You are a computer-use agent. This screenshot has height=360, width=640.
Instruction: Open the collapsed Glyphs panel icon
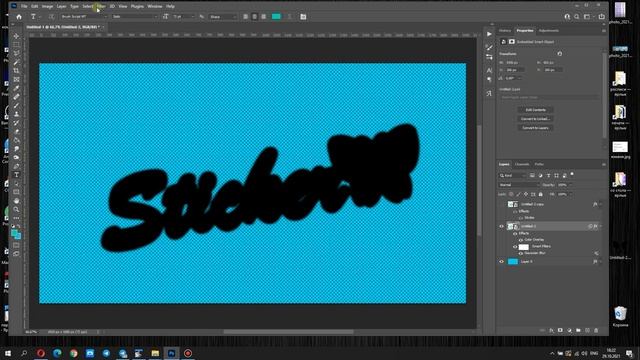coord(489,93)
